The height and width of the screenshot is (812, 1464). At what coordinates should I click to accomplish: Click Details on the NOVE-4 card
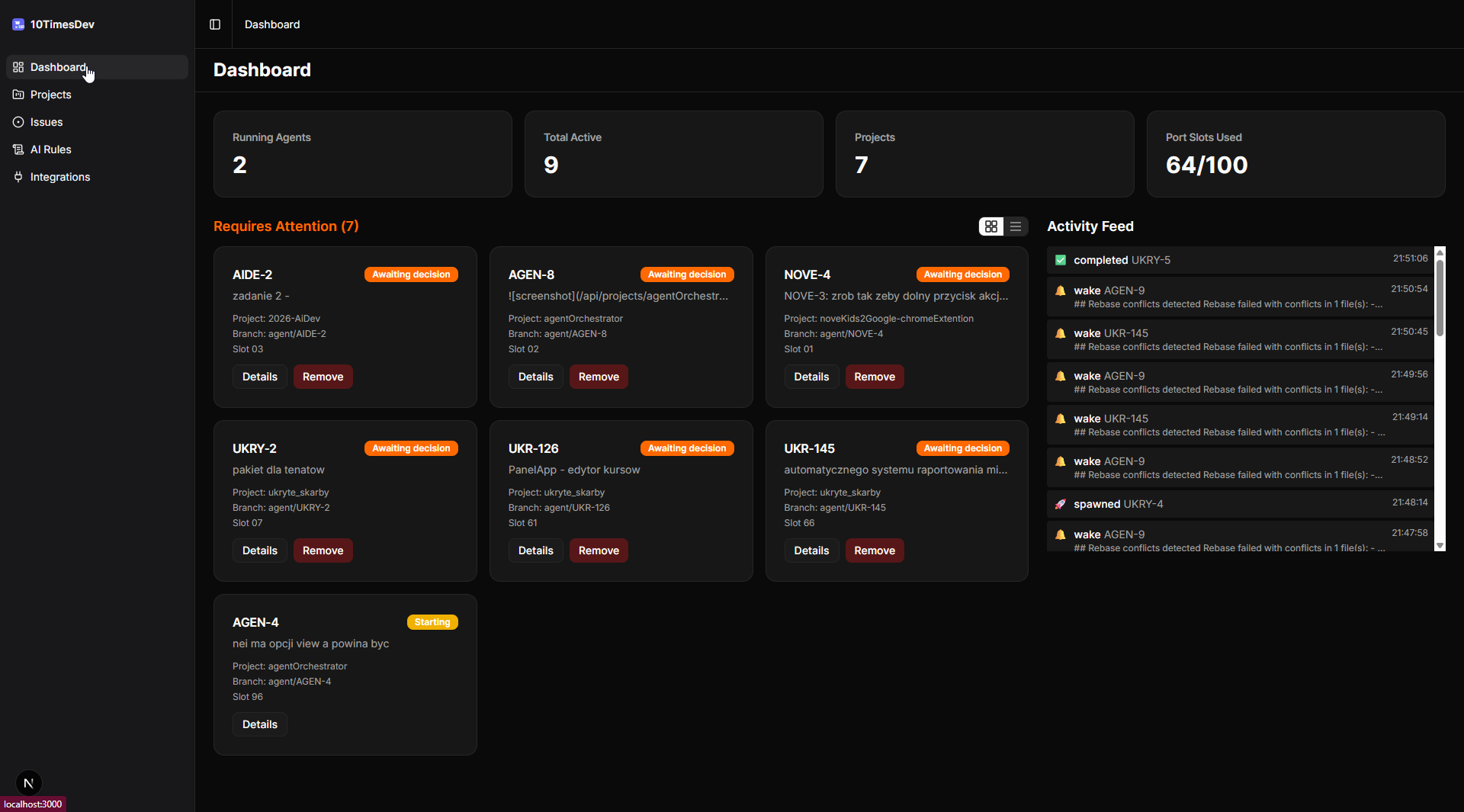coord(811,376)
